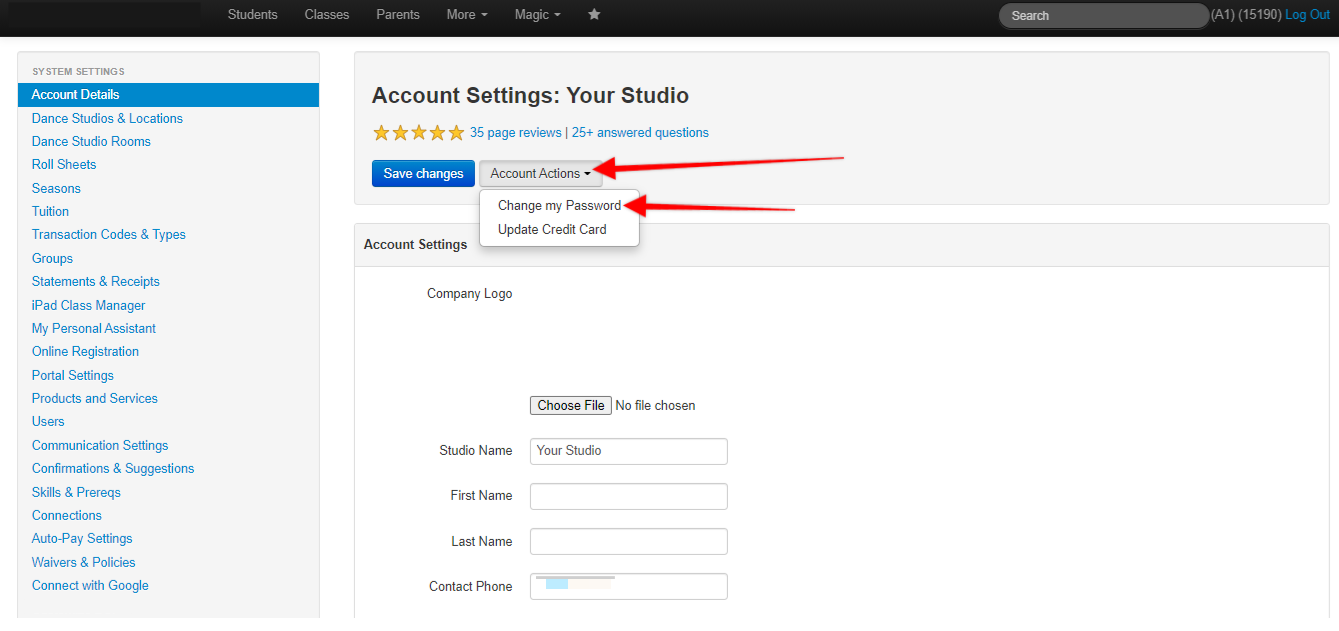This screenshot has width=1339, height=631.
Task: Go to Students in top navigation
Action: (252, 15)
